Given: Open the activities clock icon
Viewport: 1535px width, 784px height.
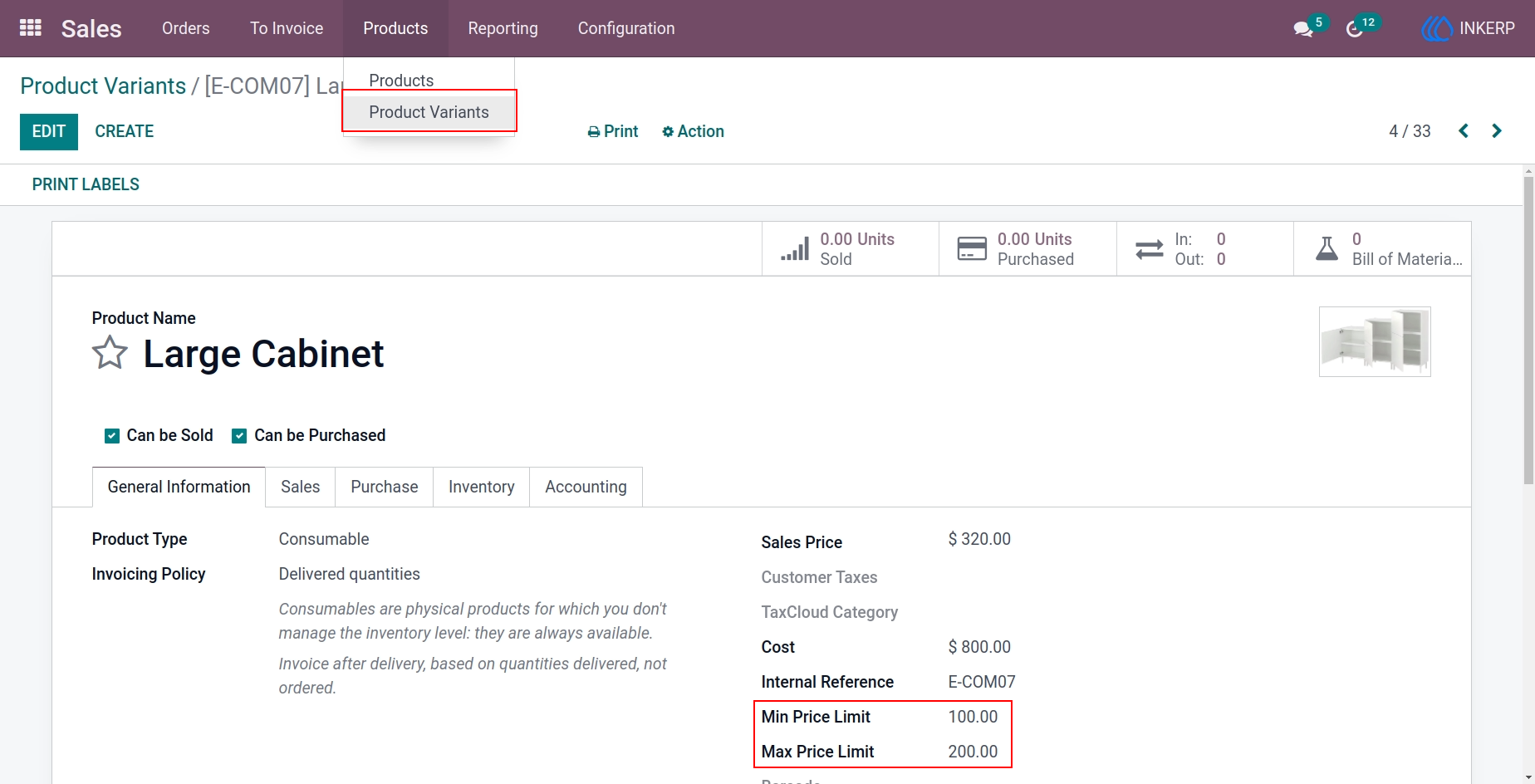Looking at the screenshot, I should pyautogui.click(x=1355, y=29).
